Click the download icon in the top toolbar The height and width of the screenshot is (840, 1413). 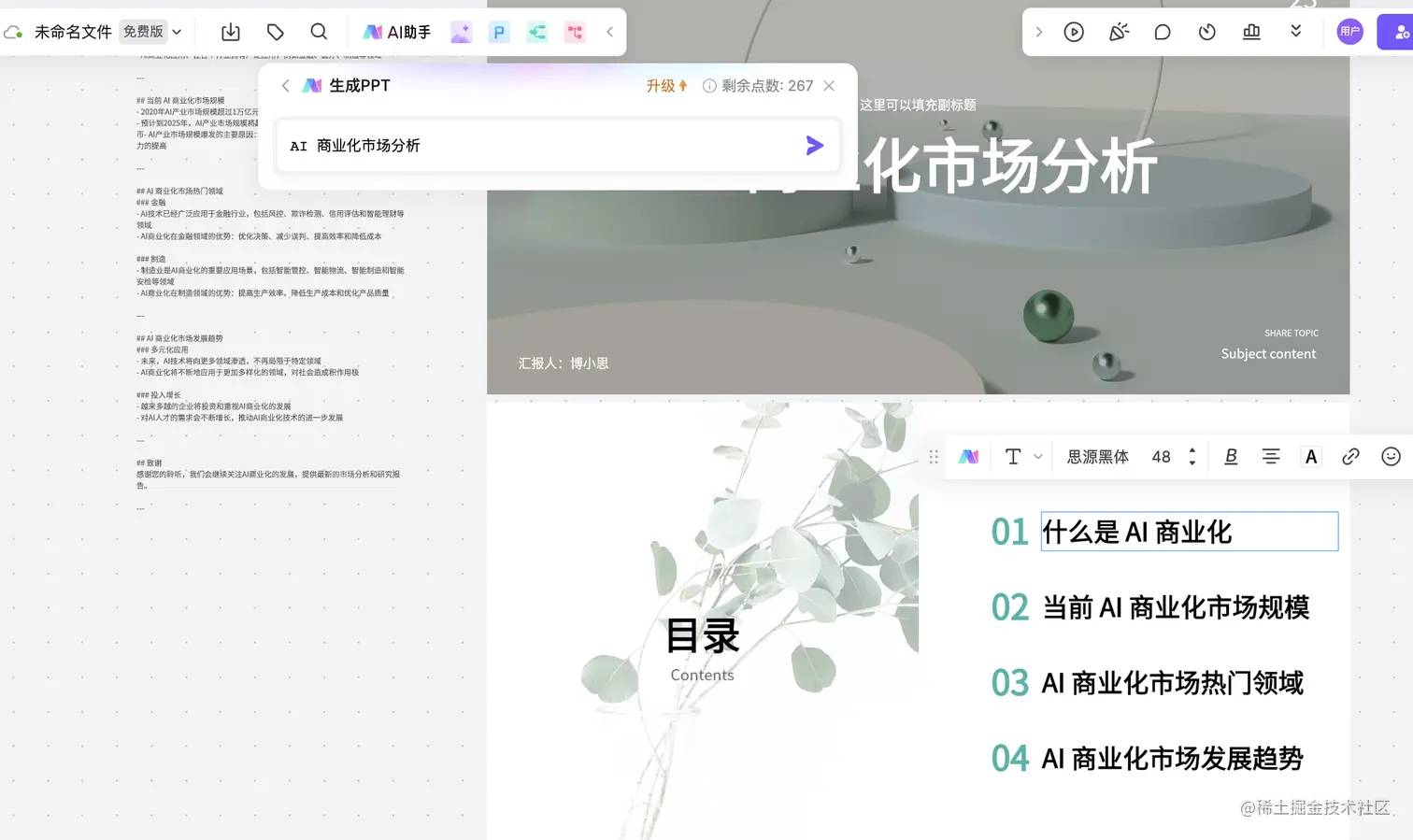click(230, 31)
